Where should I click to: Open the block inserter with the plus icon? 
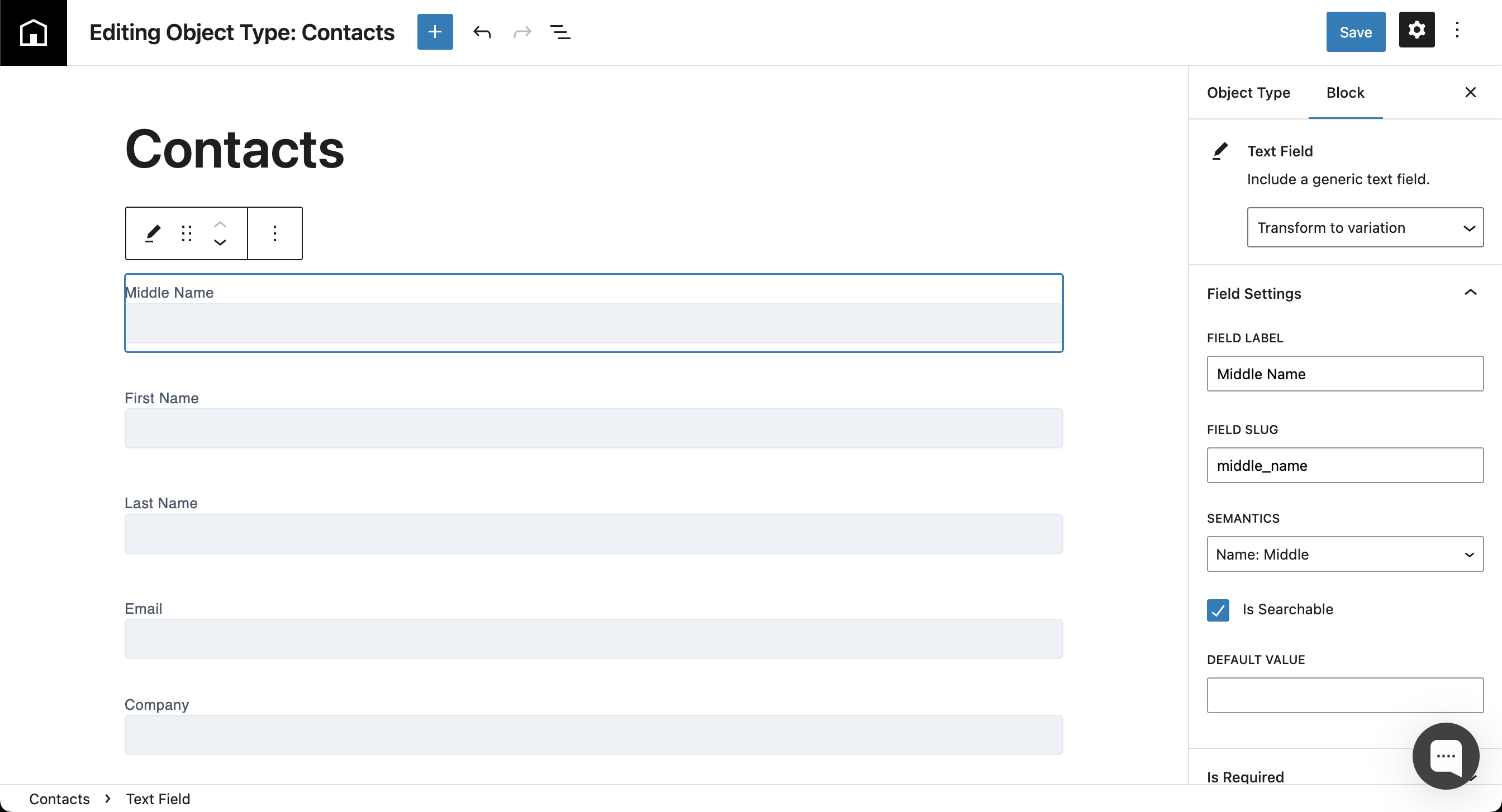click(x=435, y=32)
